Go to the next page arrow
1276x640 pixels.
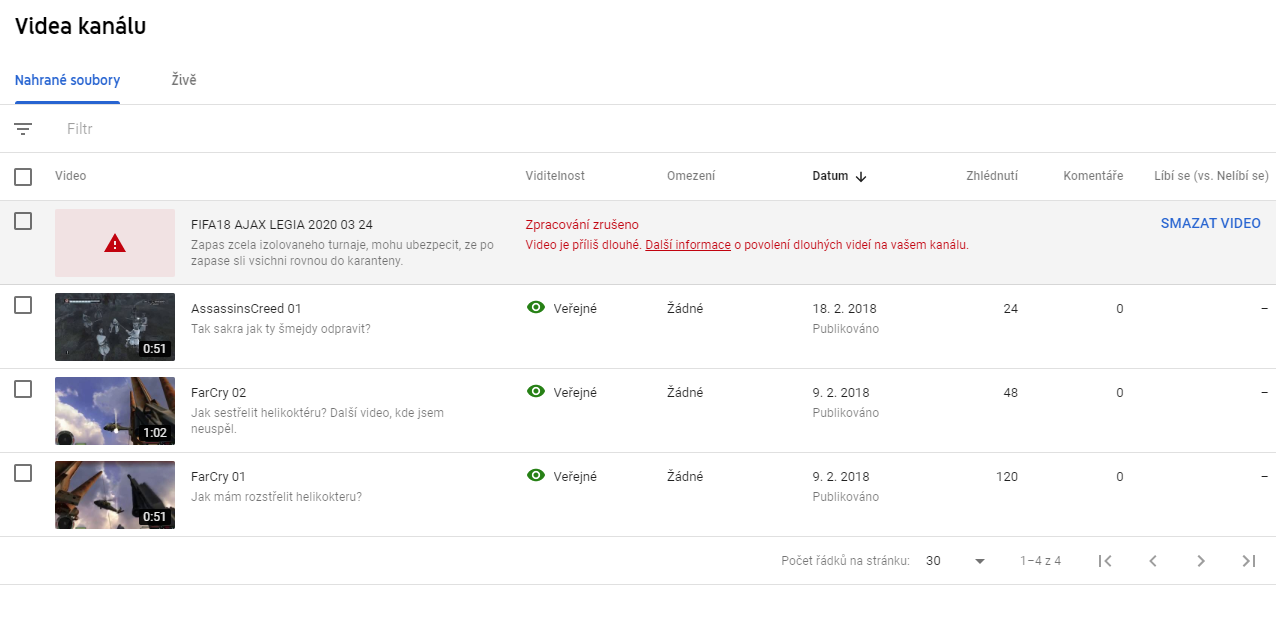click(x=1201, y=561)
